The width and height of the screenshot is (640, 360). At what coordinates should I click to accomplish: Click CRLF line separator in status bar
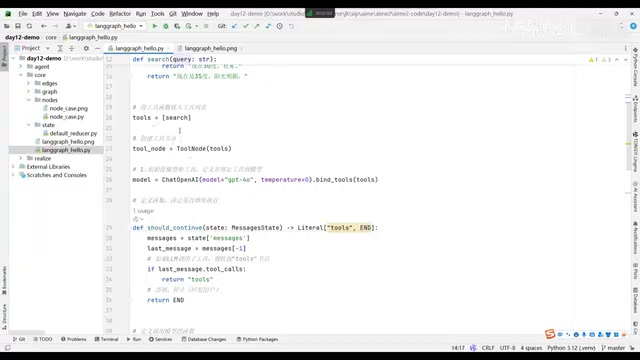(488, 348)
